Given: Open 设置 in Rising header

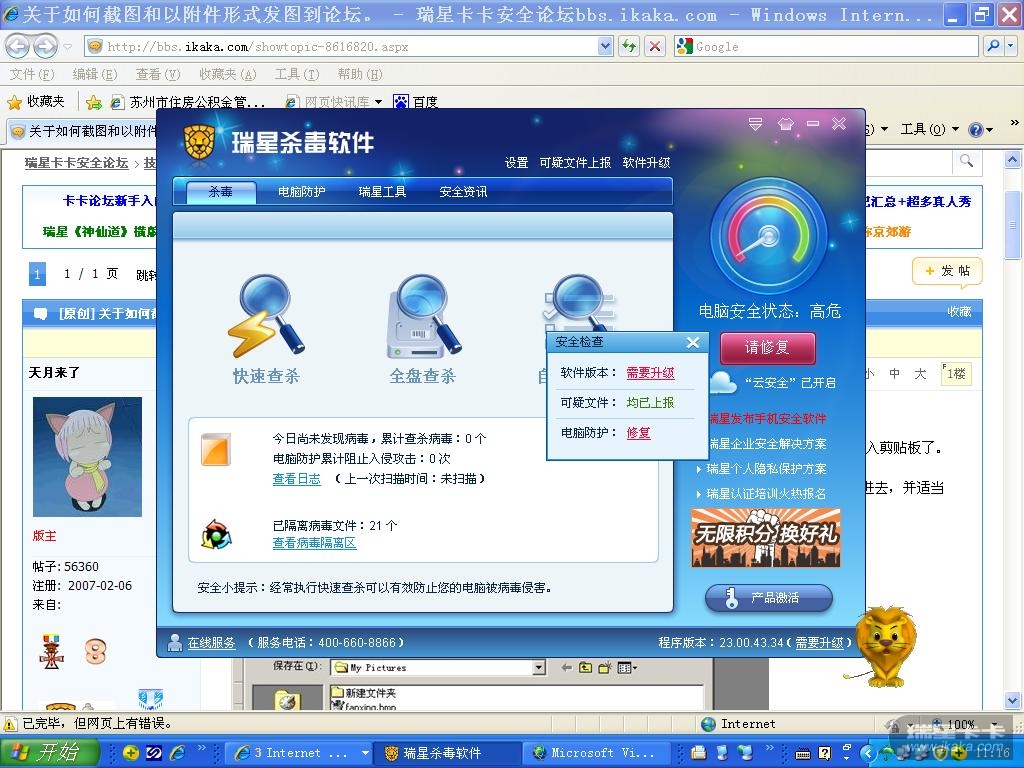Looking at the screenshot, I should [516, 163].
